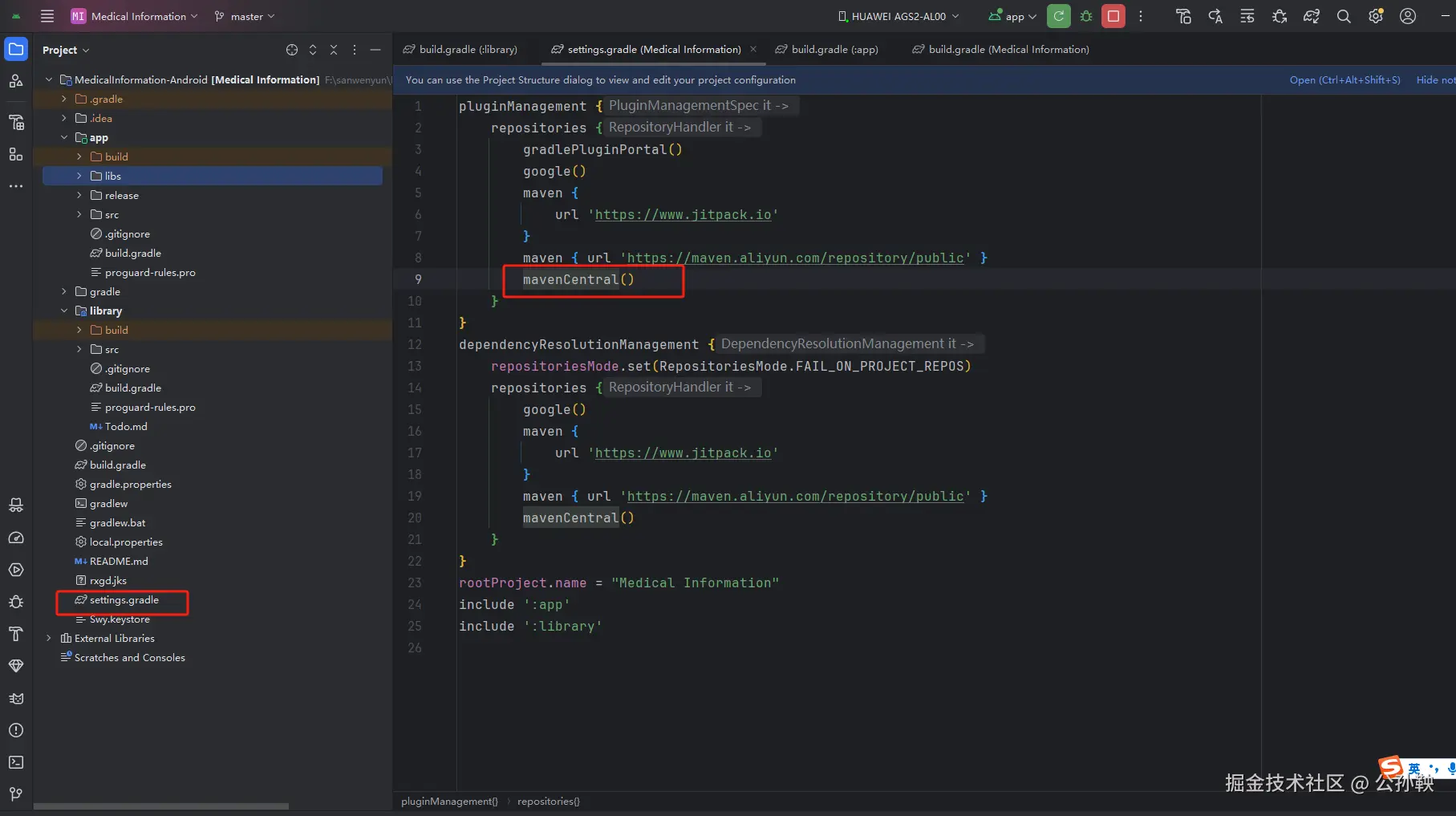Open the Project view type dropdown
Screen dimensions: 1456x816
(x=66, y=50)
